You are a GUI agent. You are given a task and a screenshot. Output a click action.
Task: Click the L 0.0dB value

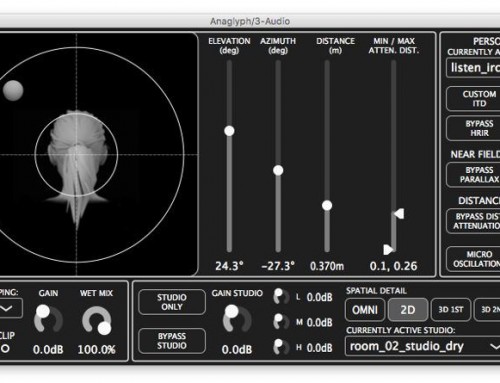click(x=319, y=297)
